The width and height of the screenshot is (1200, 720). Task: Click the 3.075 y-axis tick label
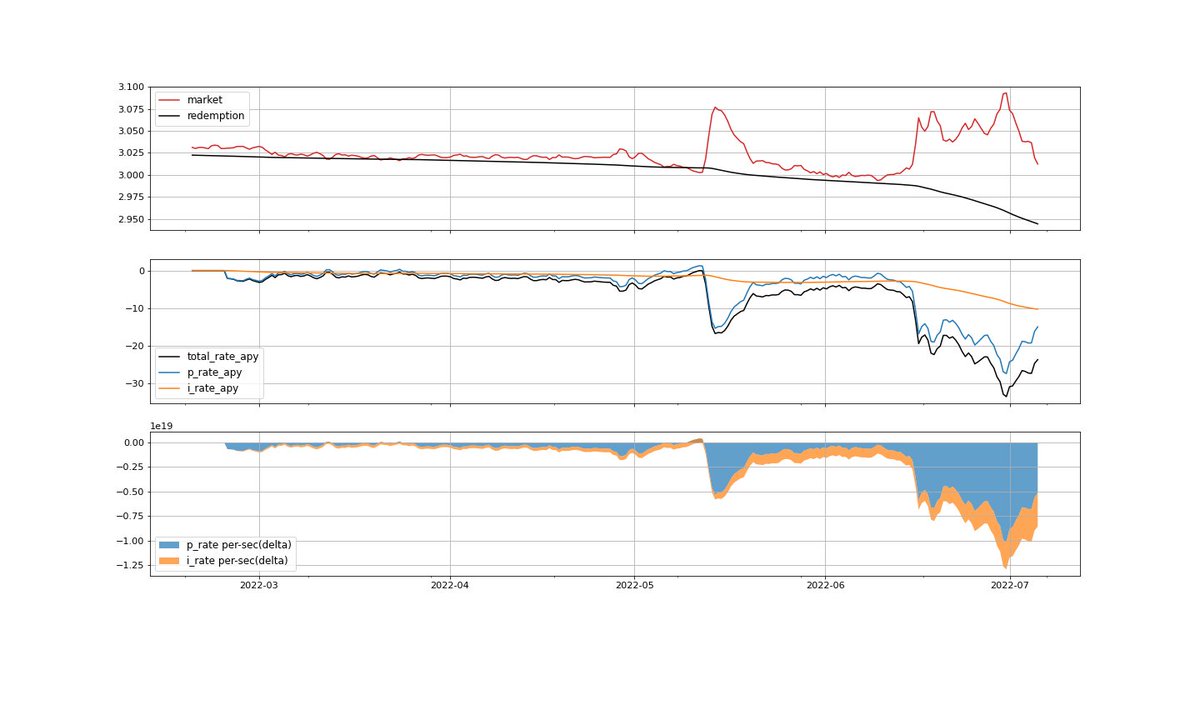pos(129,110)
